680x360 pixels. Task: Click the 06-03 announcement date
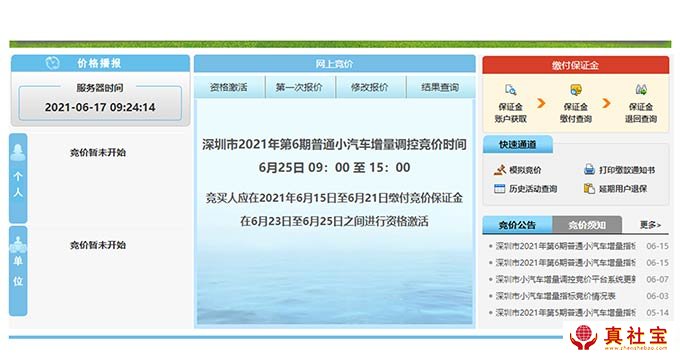coord(657,296)
